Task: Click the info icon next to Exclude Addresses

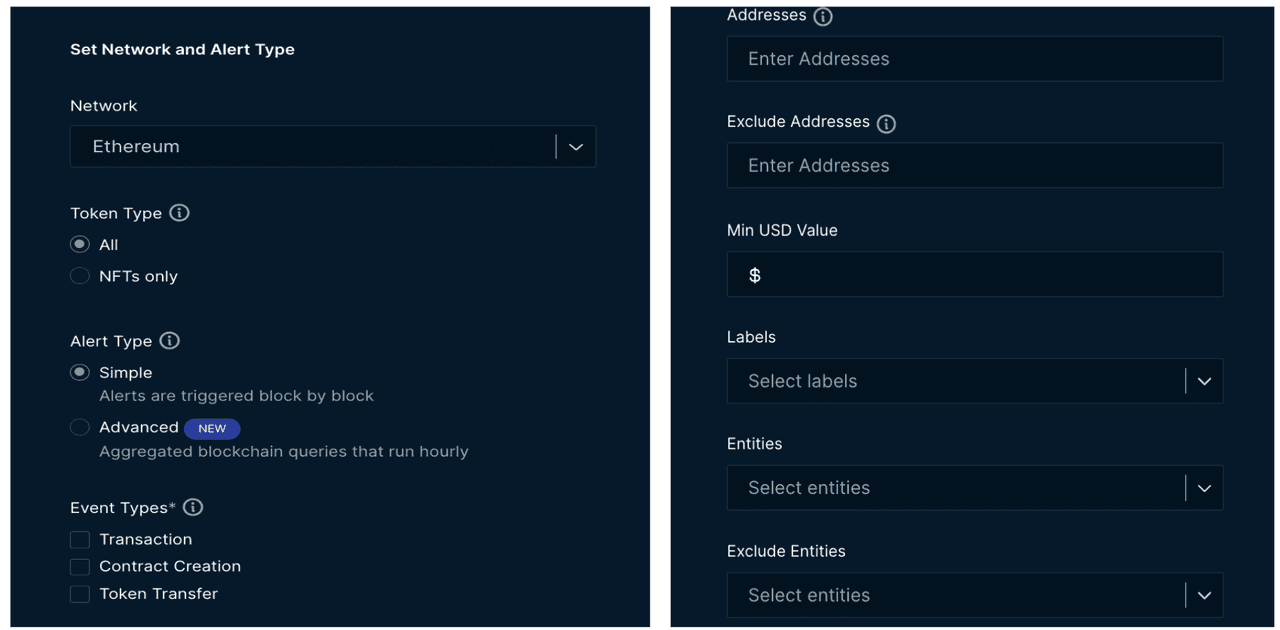Action: click(x=886, y=123)
